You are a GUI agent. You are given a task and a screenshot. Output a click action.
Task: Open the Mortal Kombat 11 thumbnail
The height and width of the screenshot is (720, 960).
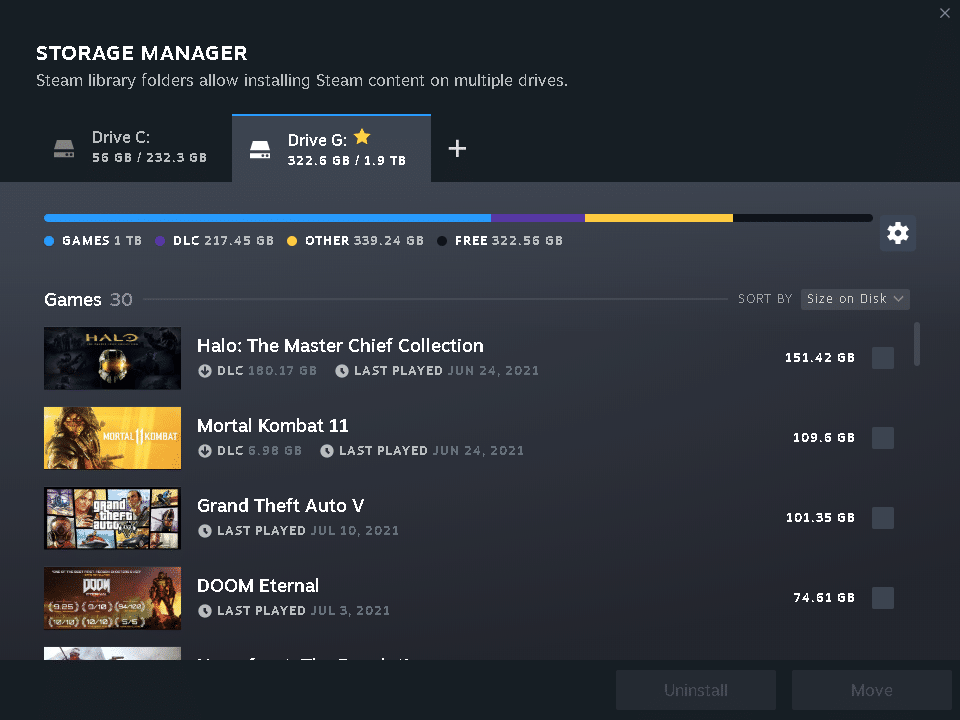point(113,438)
